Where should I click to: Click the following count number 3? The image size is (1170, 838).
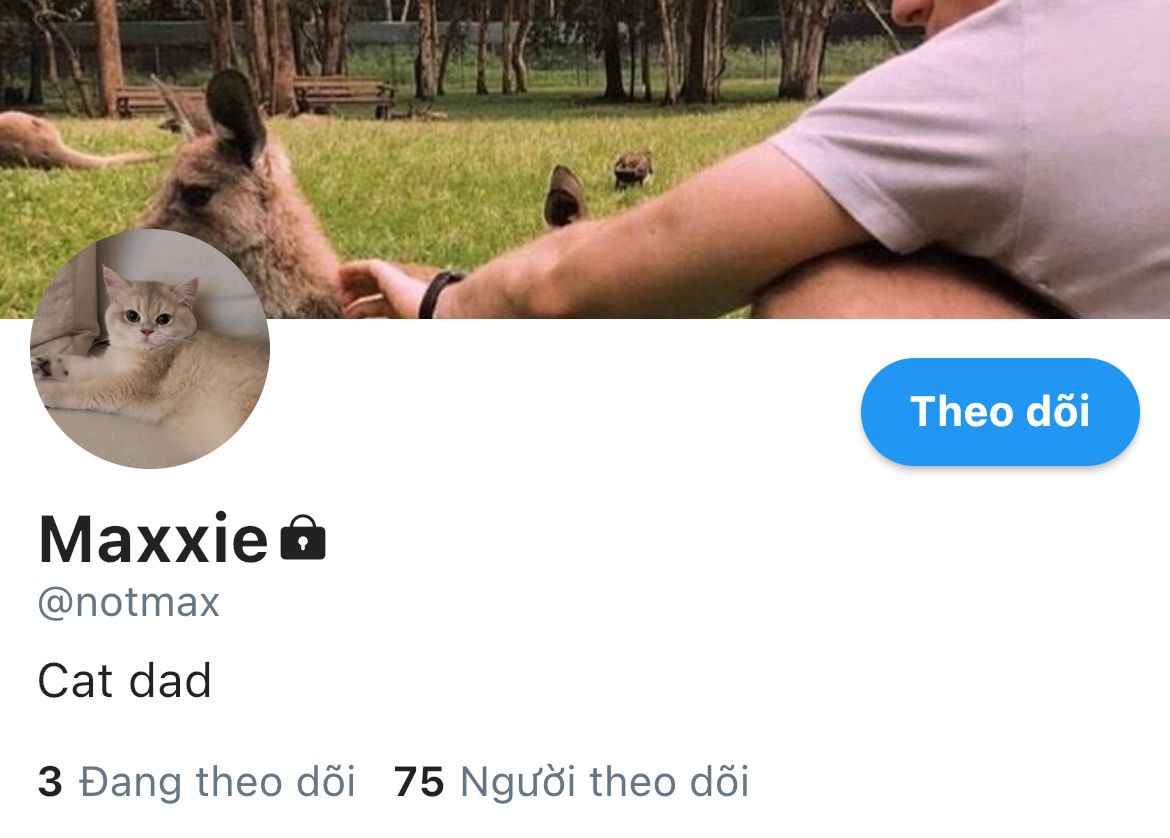coord(50,781)
